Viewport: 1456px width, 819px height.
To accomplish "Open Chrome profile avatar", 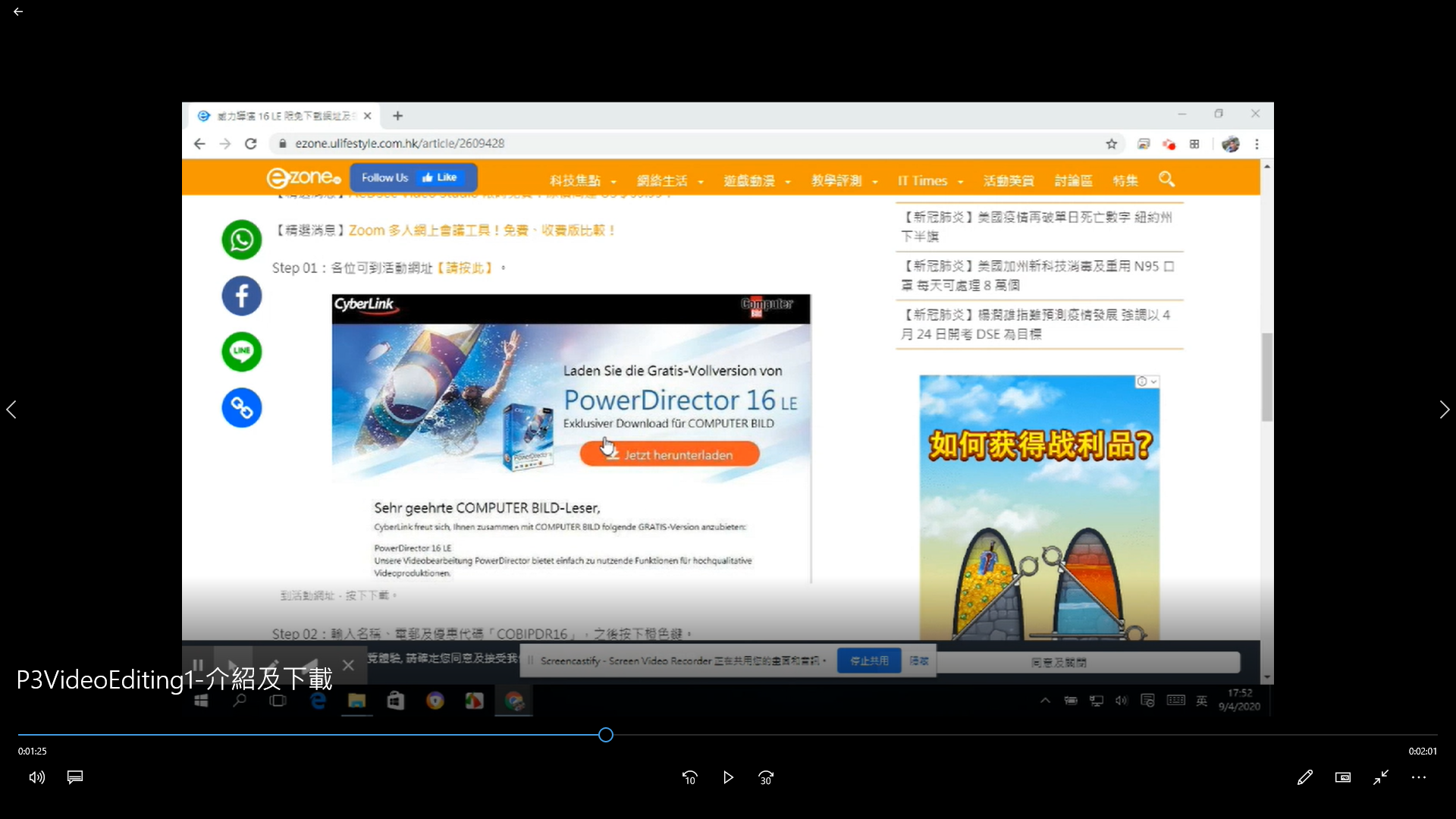I will [1230, 144].
